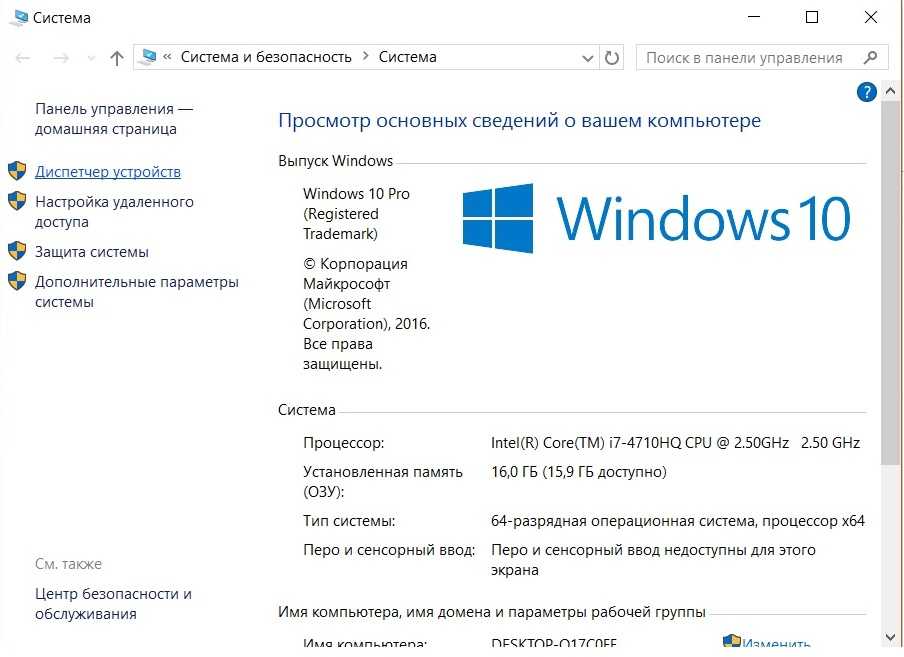The height and width of the screenshot is (657, 904).
Task: Select the Система breadcrumb in the address bar
Action: pos(407,57)
